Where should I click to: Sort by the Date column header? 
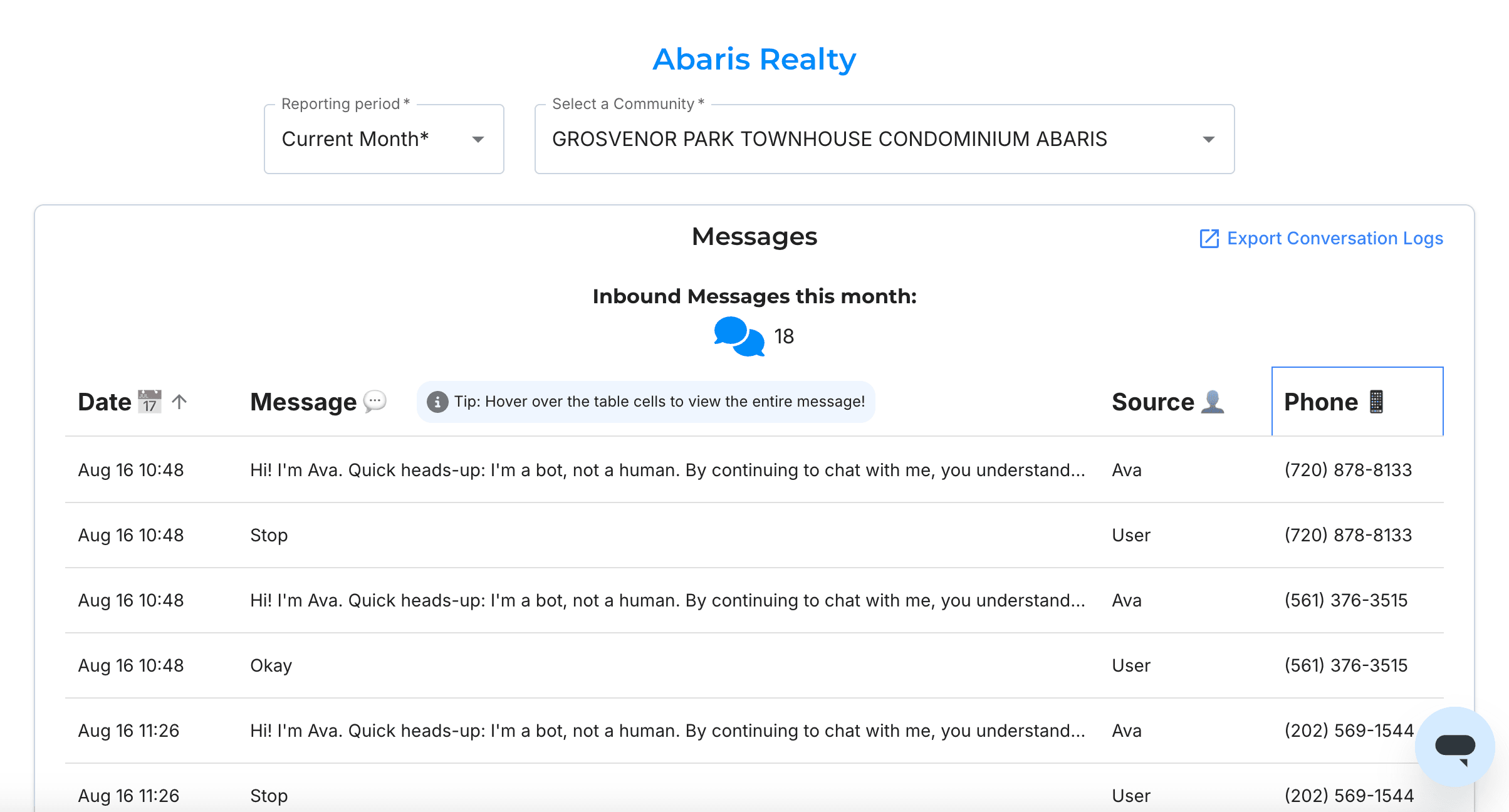[x=105, y=402]
